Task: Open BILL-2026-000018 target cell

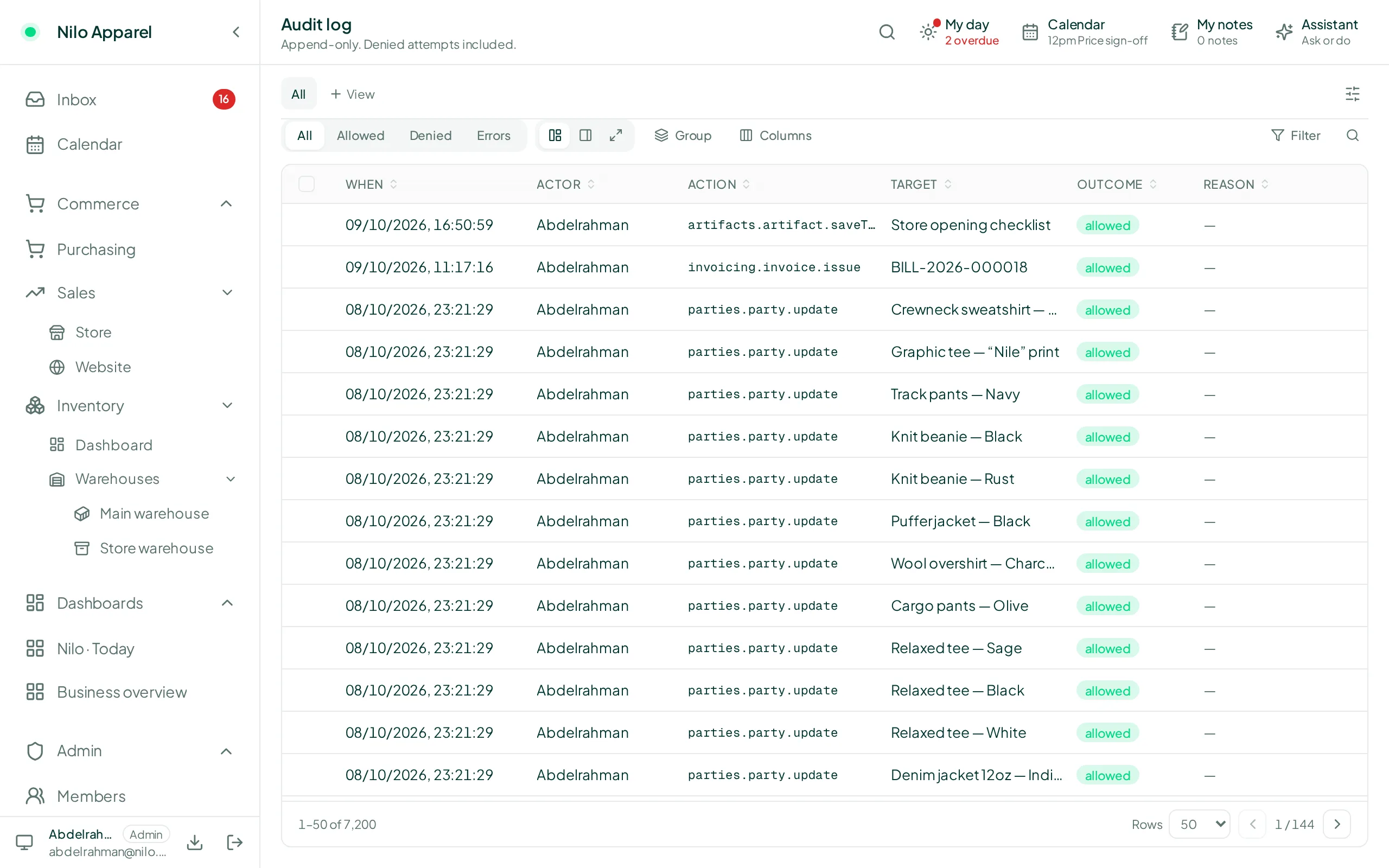Action: (959, 267)
